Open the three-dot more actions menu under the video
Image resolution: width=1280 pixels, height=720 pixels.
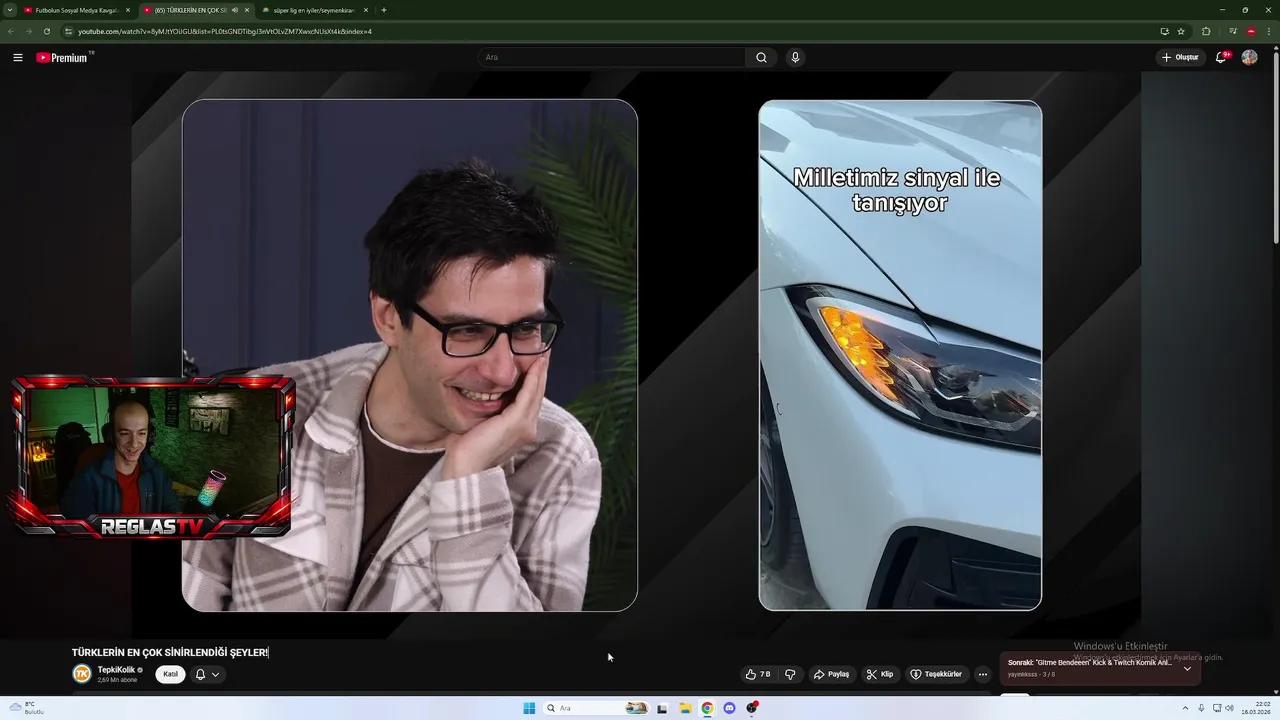983,674
